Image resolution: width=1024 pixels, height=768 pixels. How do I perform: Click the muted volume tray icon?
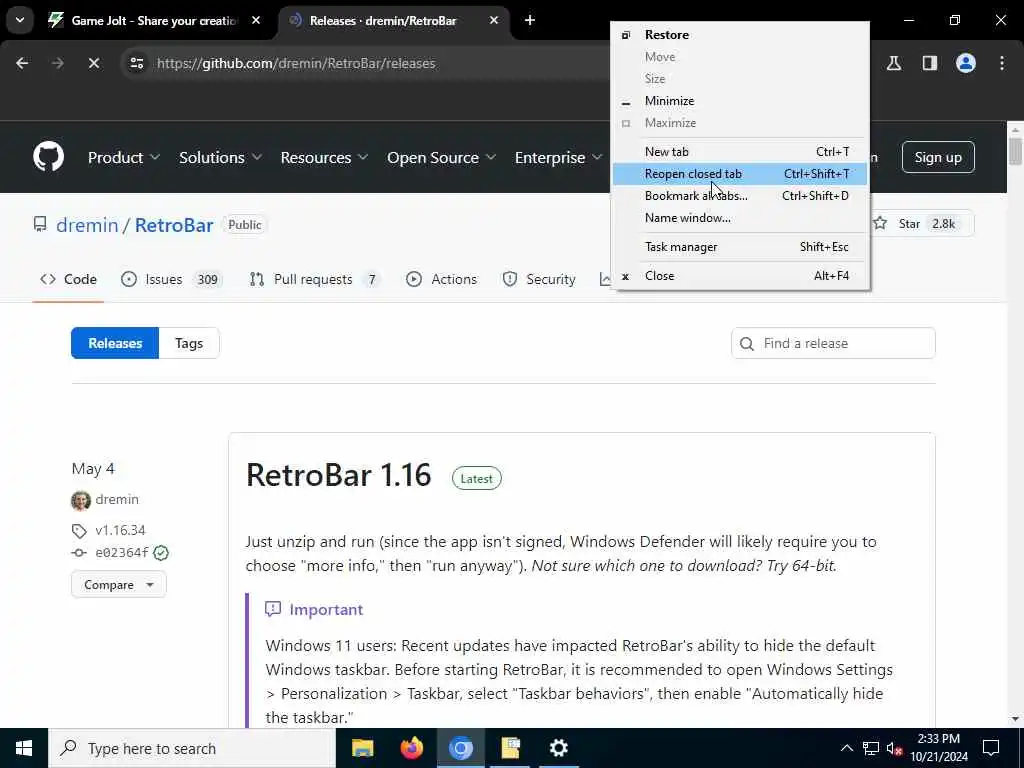click(x=894, y=748)
